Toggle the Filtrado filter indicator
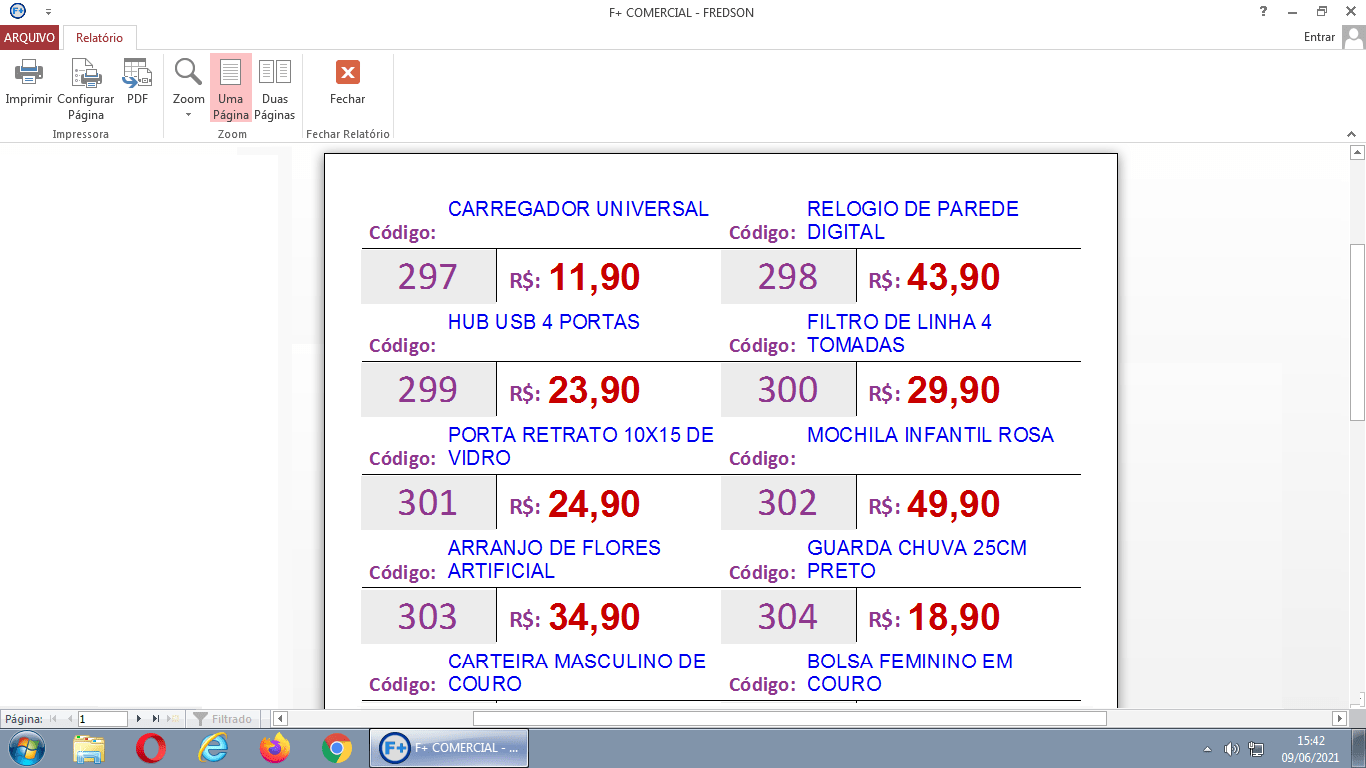1366x768 pixels. coord(222,719)
